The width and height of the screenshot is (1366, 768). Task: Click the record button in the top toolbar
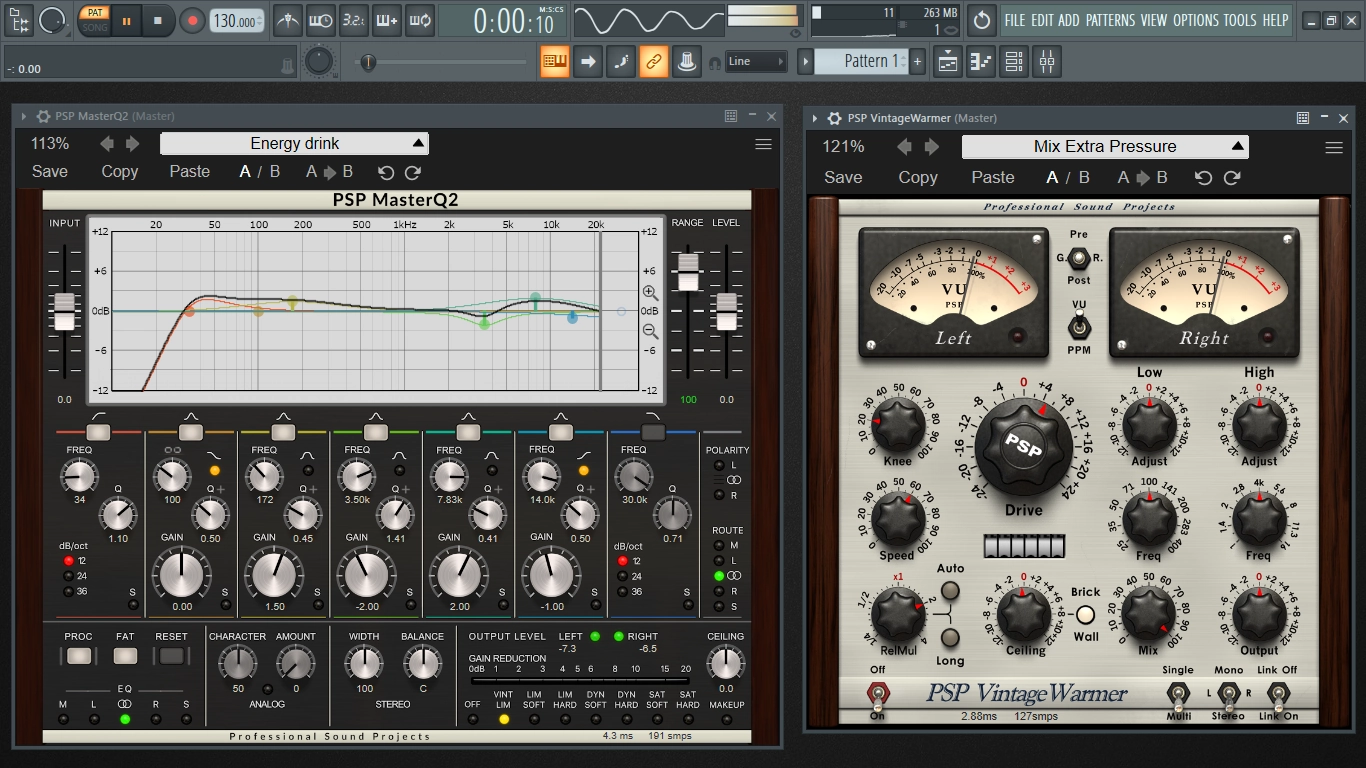click(192, 20)
